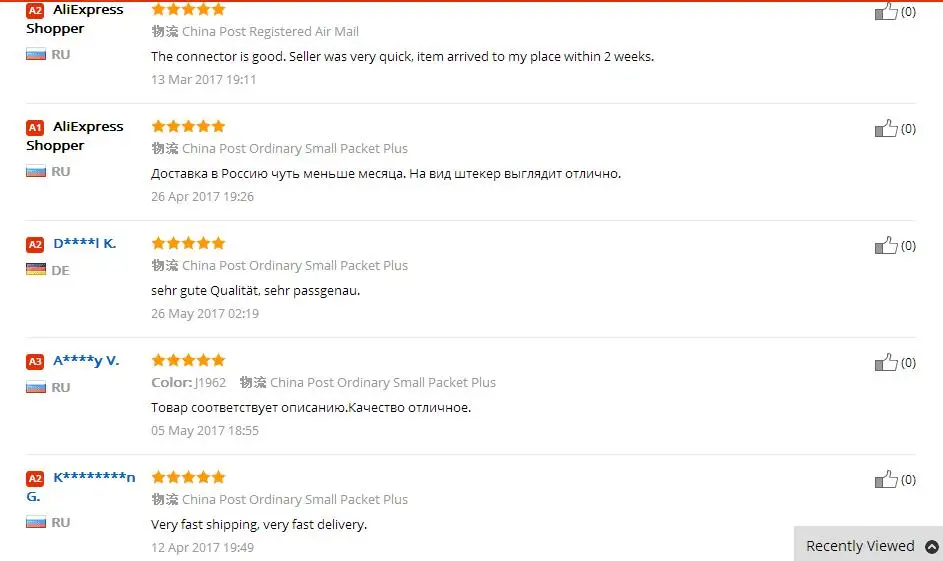
Task: Click the German flag under D****l K.
Action: coord(36,270)
